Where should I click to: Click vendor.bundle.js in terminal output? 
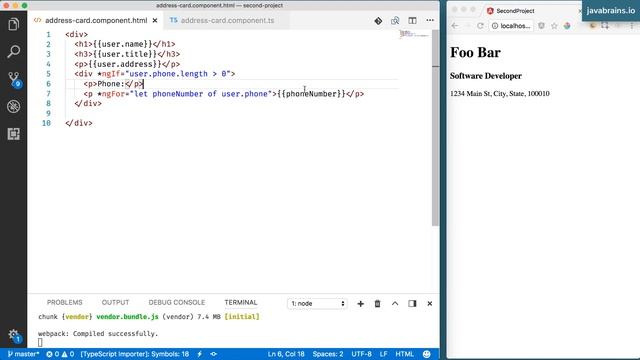pos(127,317)
